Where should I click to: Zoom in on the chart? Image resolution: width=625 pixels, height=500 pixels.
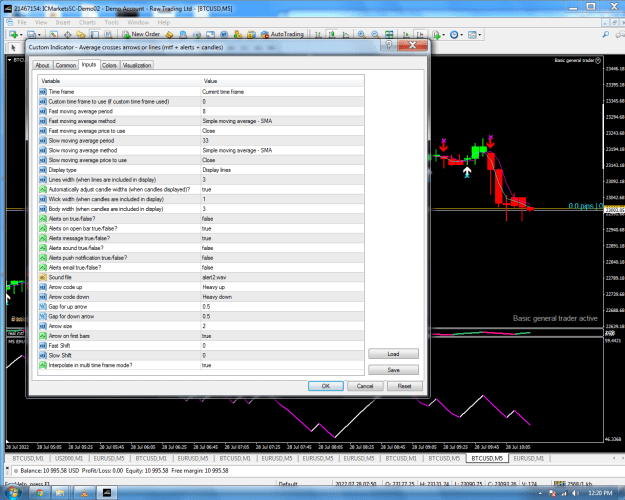pos(362,34)
